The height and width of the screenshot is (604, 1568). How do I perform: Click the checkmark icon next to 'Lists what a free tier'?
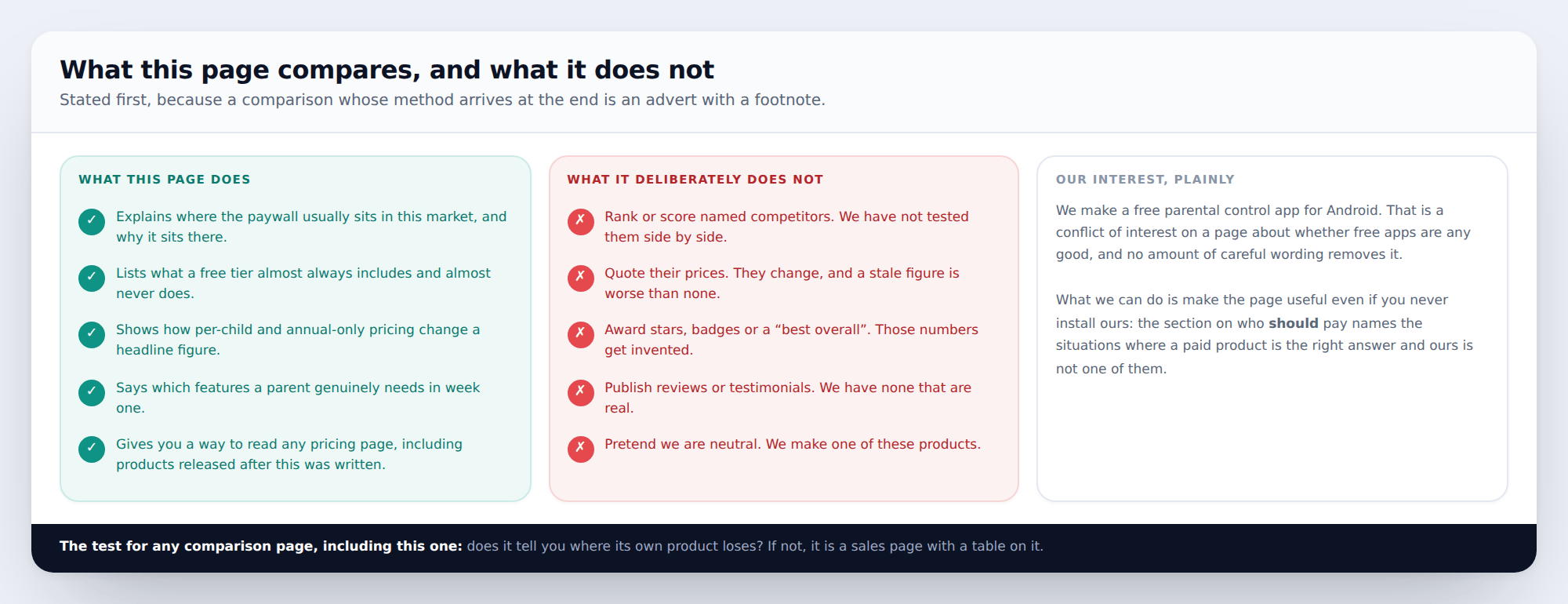[92, 278]
